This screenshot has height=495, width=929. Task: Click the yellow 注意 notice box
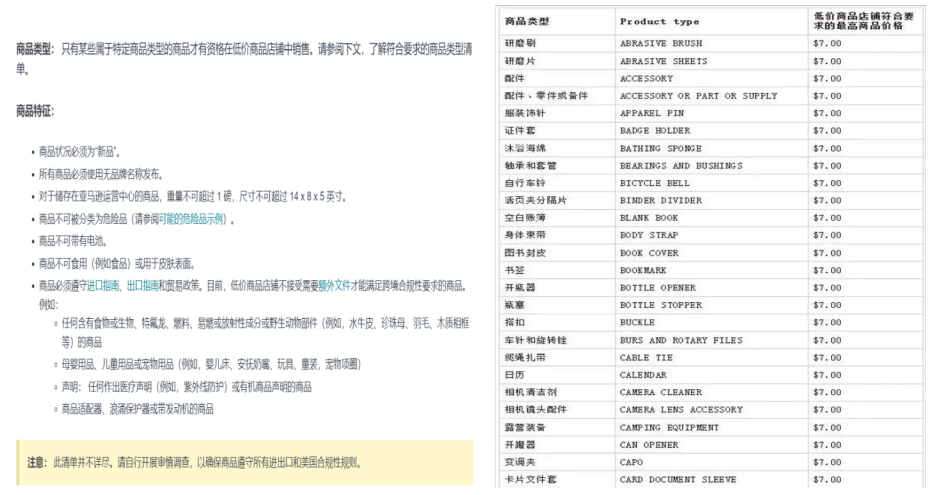(x=245, y=462)
